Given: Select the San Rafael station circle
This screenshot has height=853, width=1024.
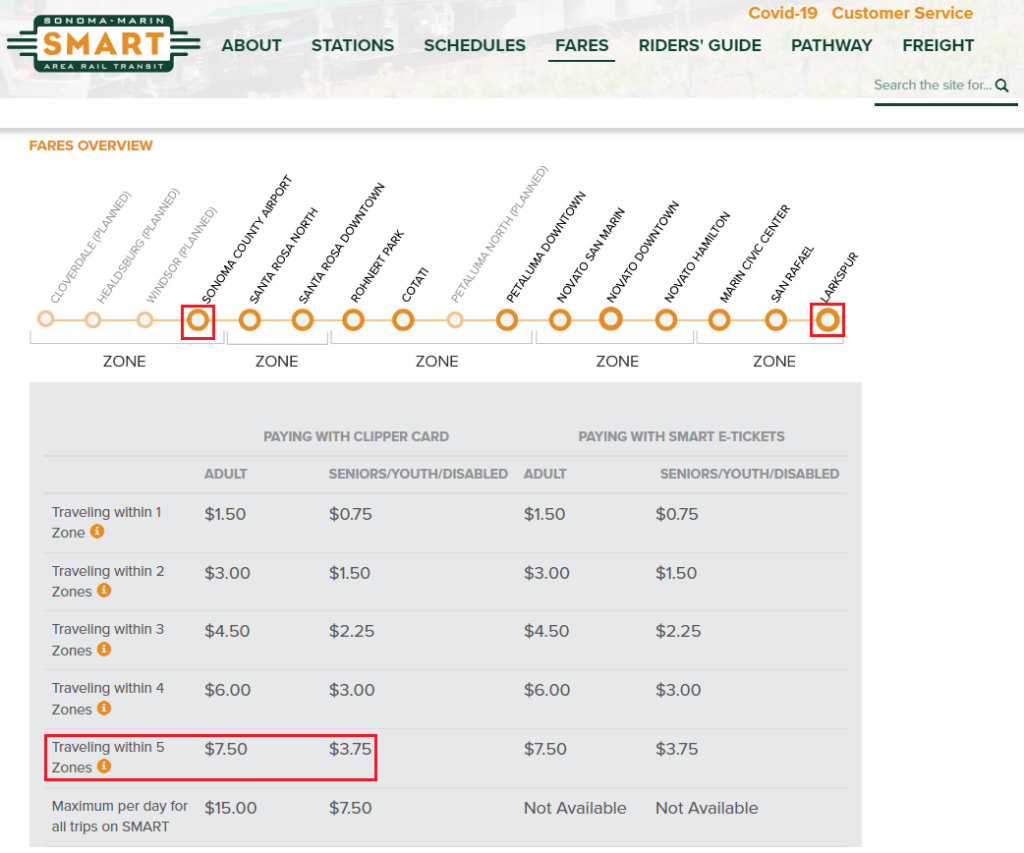Looking at the screenshot, I should coord(776,320).
